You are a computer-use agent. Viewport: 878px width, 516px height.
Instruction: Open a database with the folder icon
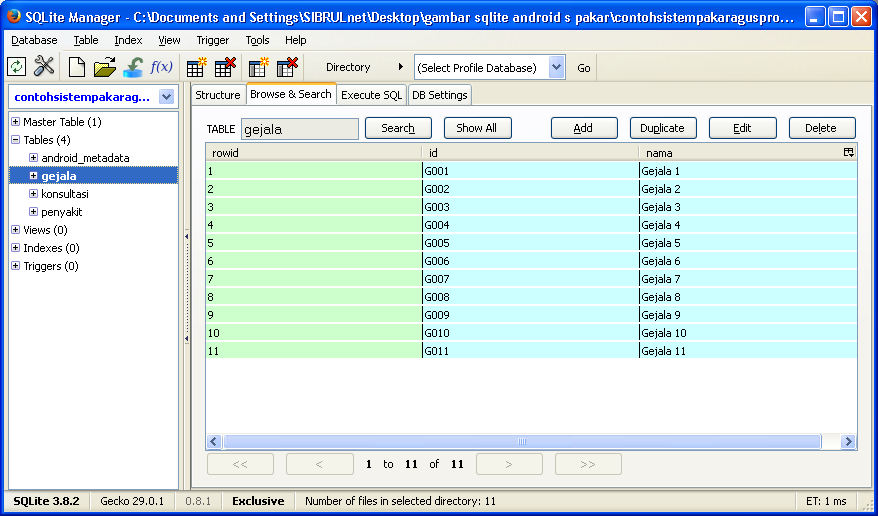pyautogui.click(x=105, y=67)
